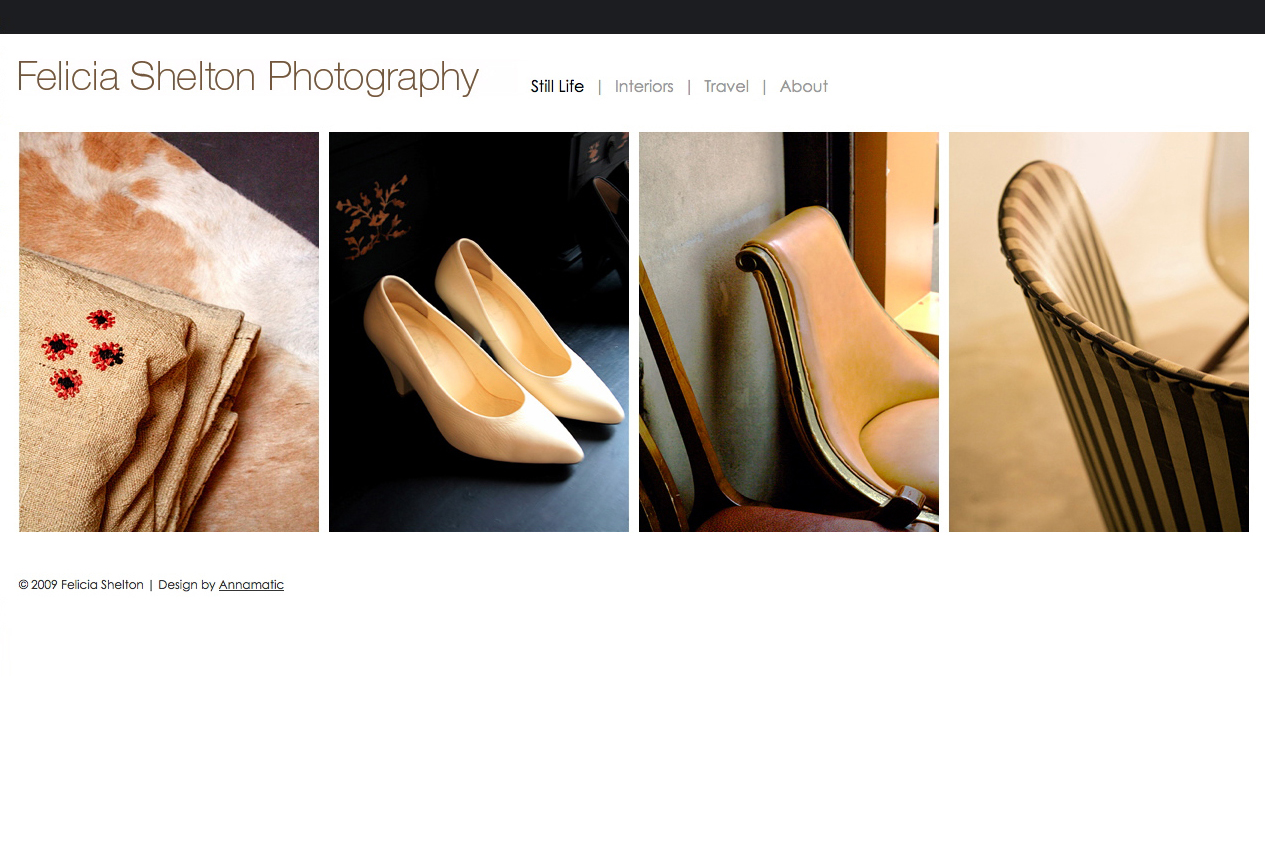Open the Annamatic designer link
The width and height of the screenshot is (1265, 850).
tap(251, 585)
